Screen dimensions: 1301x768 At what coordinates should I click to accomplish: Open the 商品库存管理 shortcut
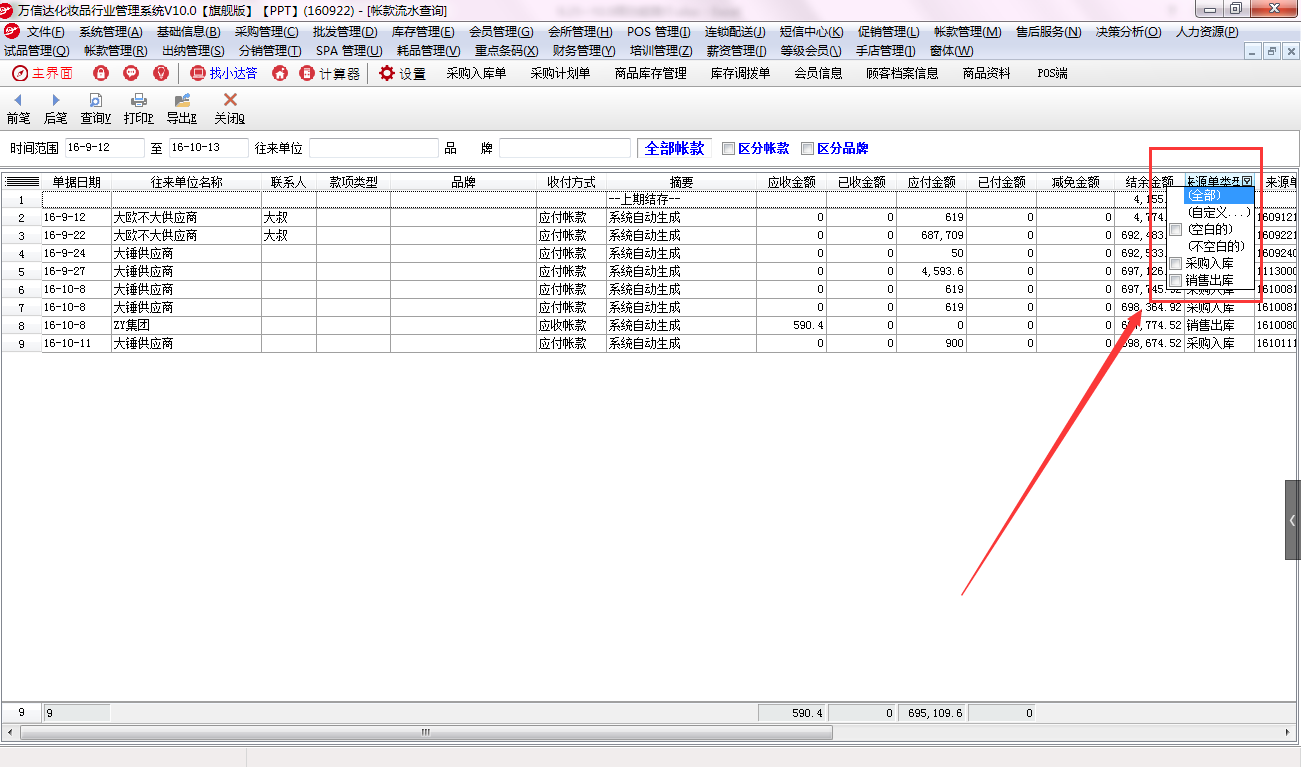[x=650, y=73]
